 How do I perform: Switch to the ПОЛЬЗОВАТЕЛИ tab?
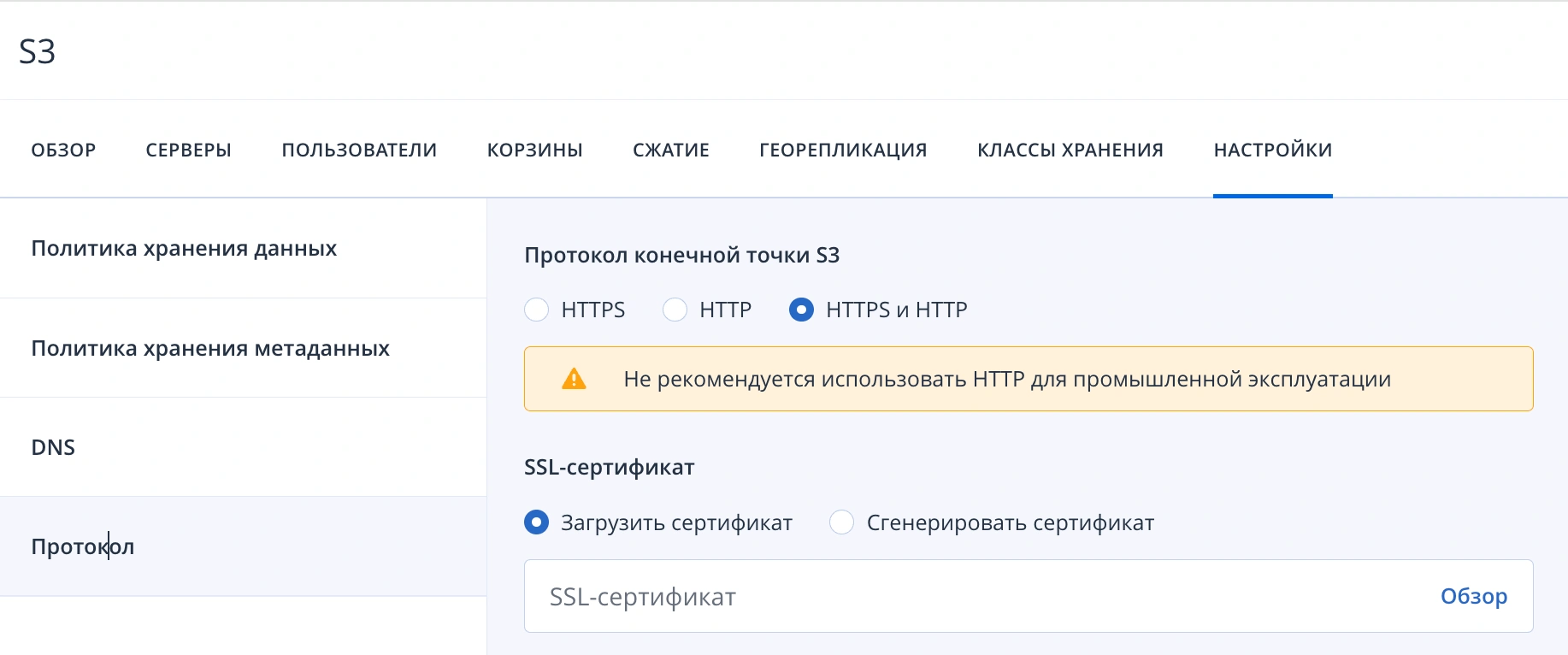[358, 149]
